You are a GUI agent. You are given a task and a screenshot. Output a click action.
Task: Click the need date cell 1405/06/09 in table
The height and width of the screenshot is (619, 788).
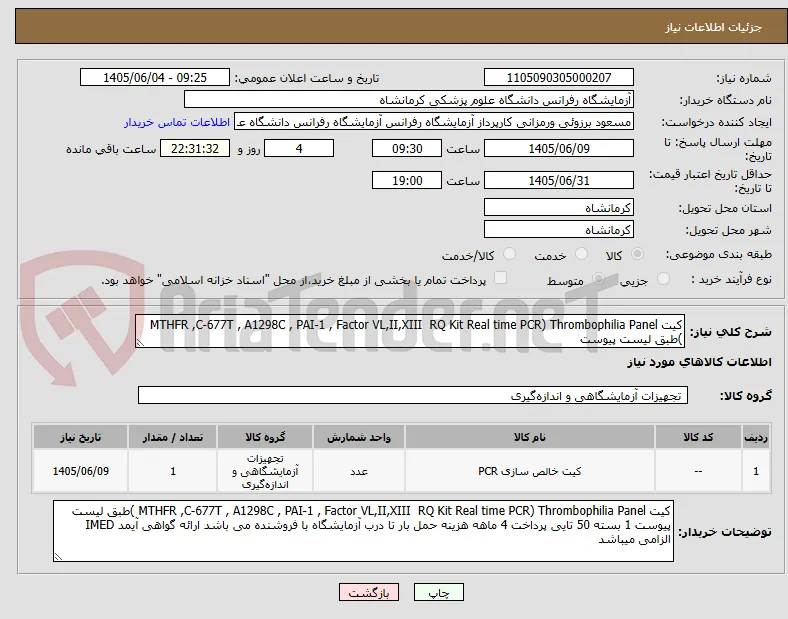[80, 471]
